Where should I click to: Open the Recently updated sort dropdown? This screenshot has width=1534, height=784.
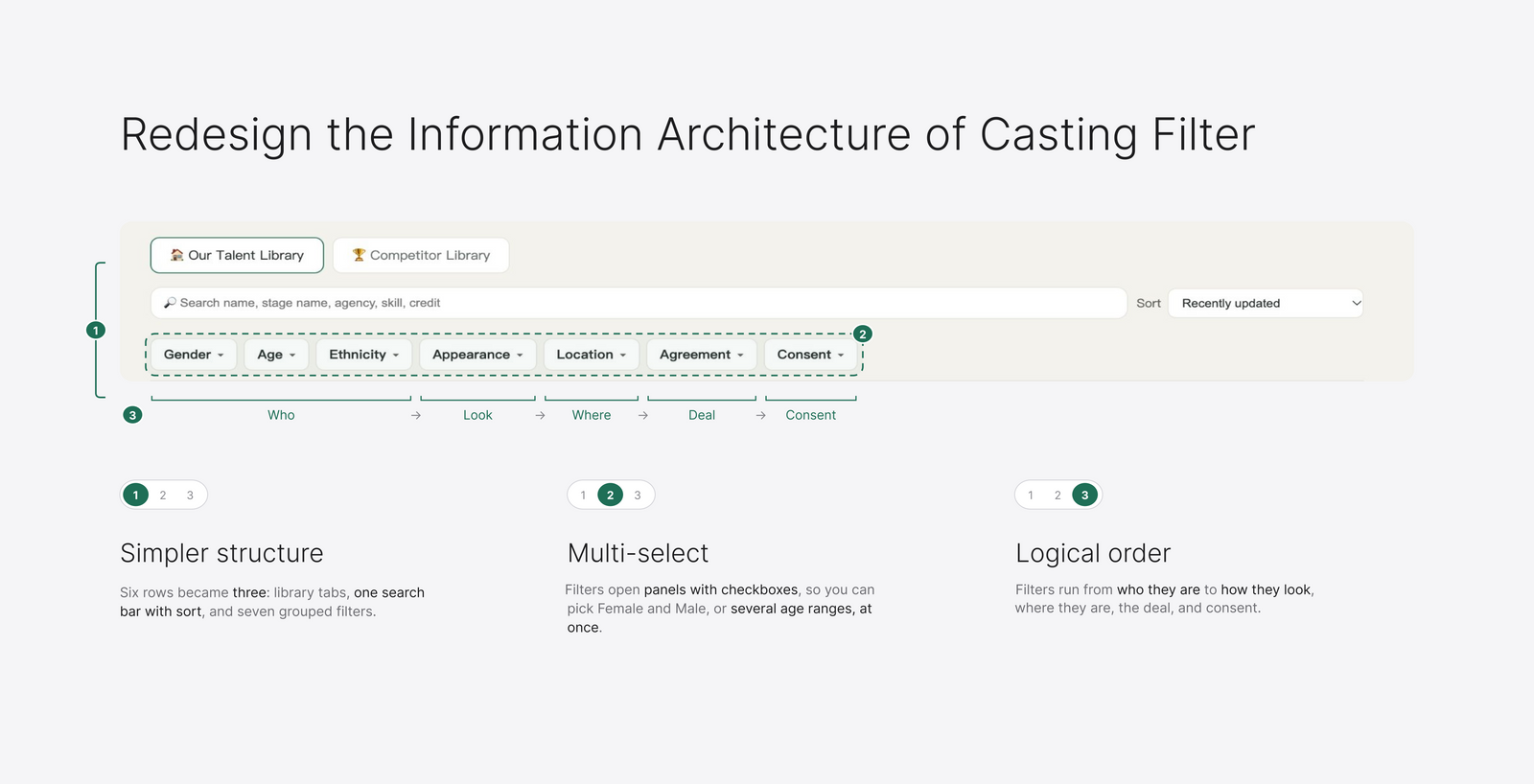(x=1266, y=303)
